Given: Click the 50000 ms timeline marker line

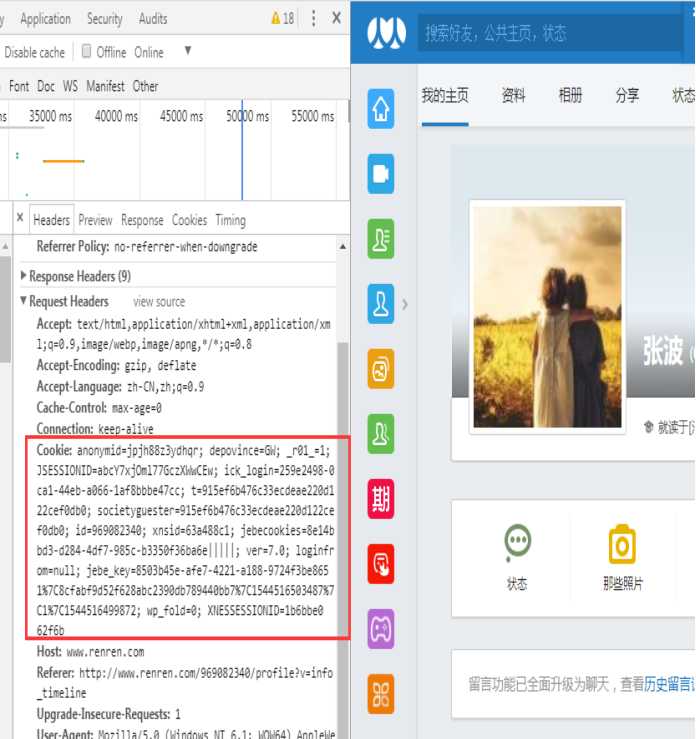Looking at the screenshot, I should (242, 150).
